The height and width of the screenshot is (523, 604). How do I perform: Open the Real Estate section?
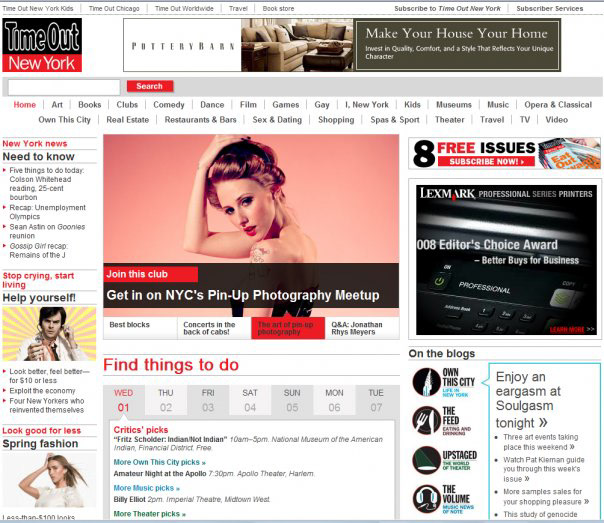point(128,120)
